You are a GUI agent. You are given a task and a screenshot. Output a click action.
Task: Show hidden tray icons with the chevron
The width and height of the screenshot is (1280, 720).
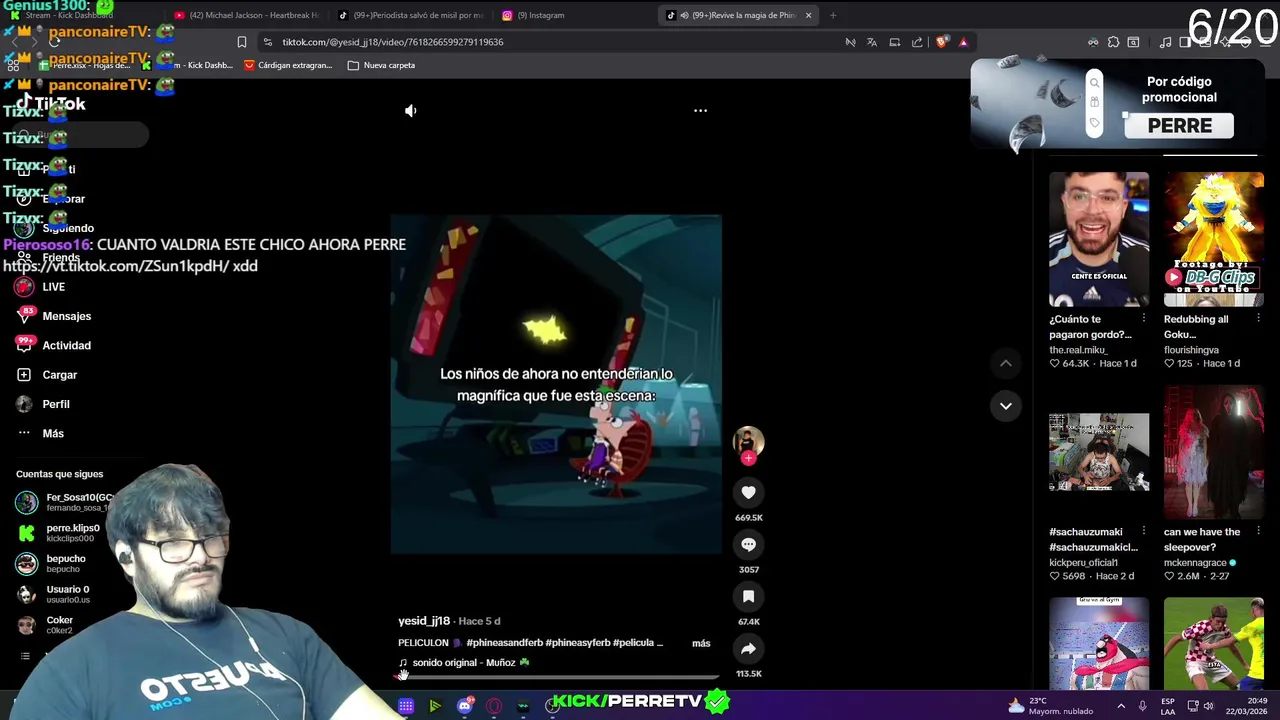(1120, 706)
